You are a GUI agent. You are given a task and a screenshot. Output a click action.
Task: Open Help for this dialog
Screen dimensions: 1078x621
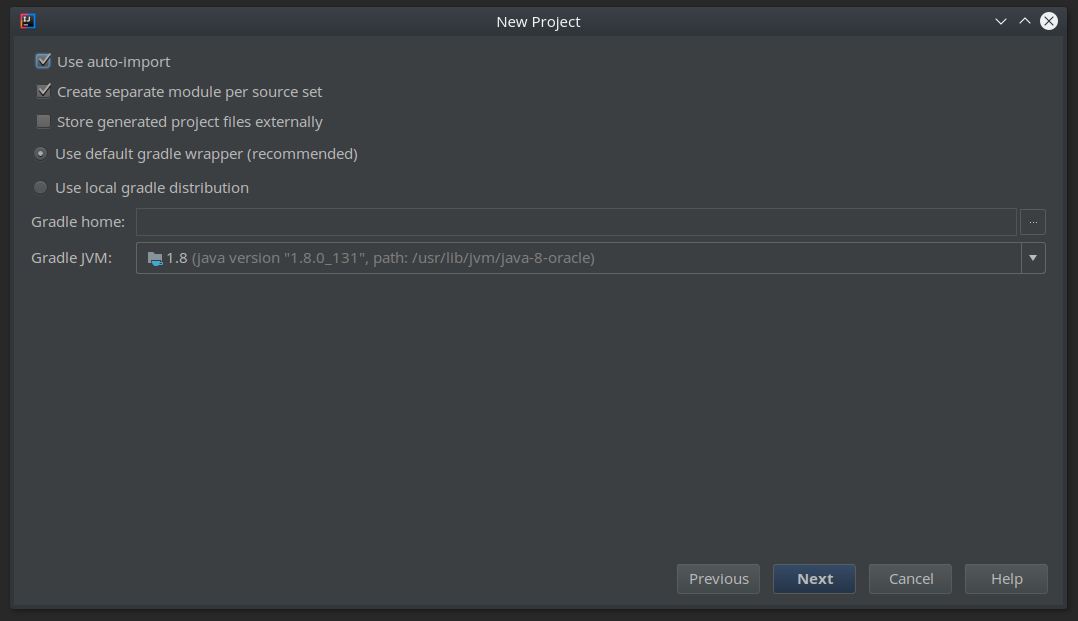[x=1006, y=578]
